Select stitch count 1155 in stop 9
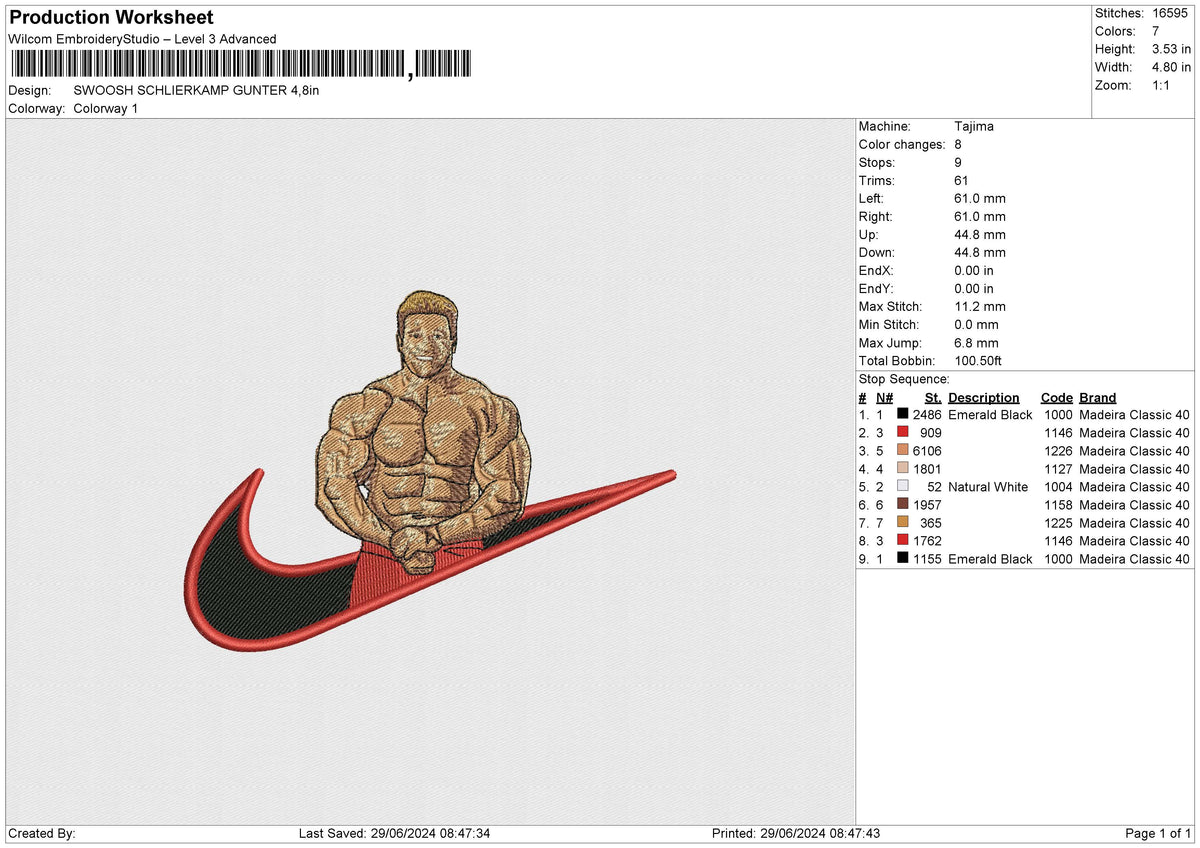The image size is (1200, 848). 927,559
